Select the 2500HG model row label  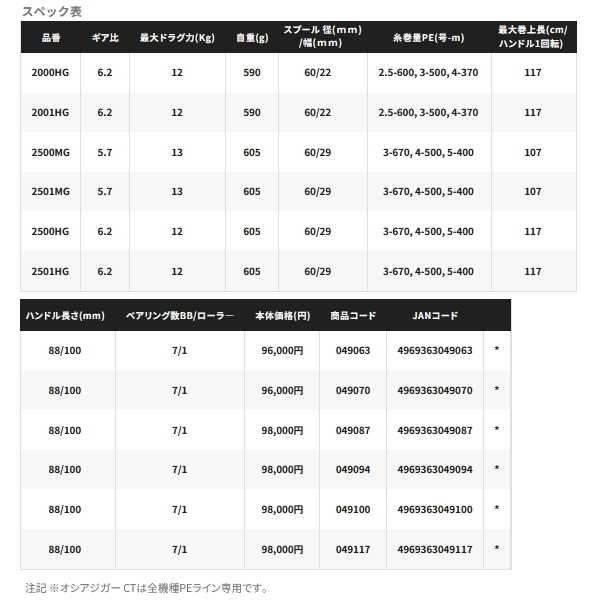(50, 232)
